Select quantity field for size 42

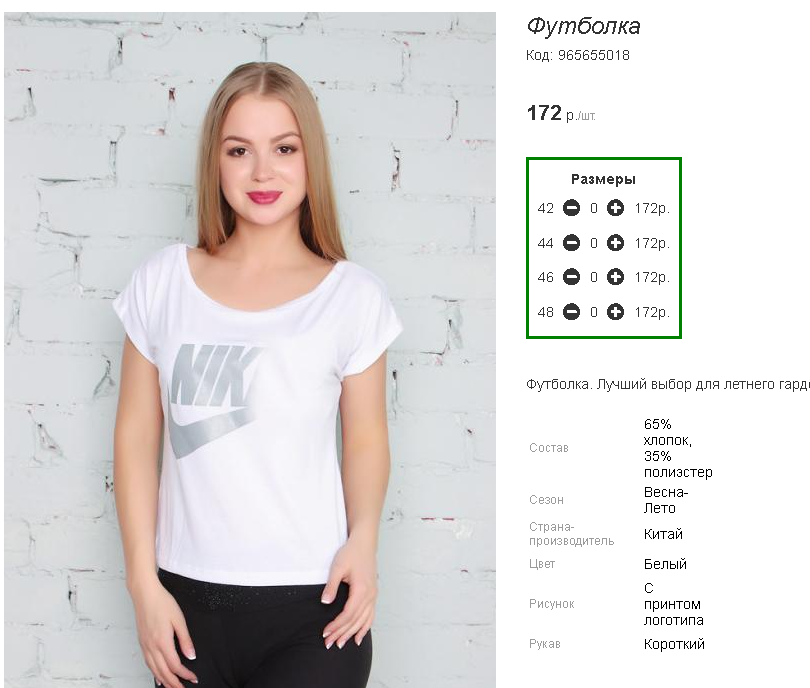pyautogui.click(x=594, y=208)
